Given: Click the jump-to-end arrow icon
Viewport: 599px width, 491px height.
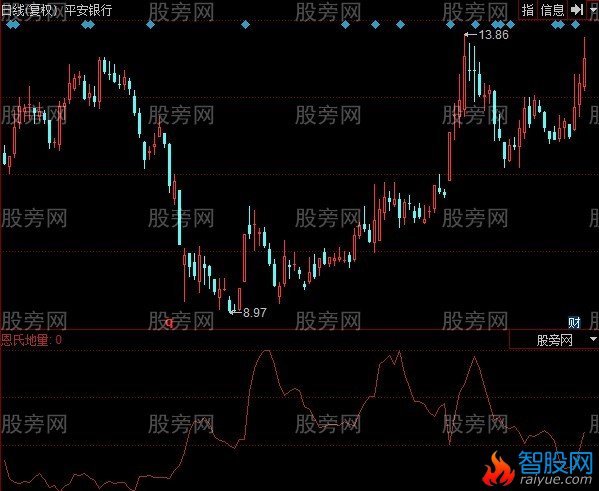Looking at the screenshot, I should [x=576, y=10].
